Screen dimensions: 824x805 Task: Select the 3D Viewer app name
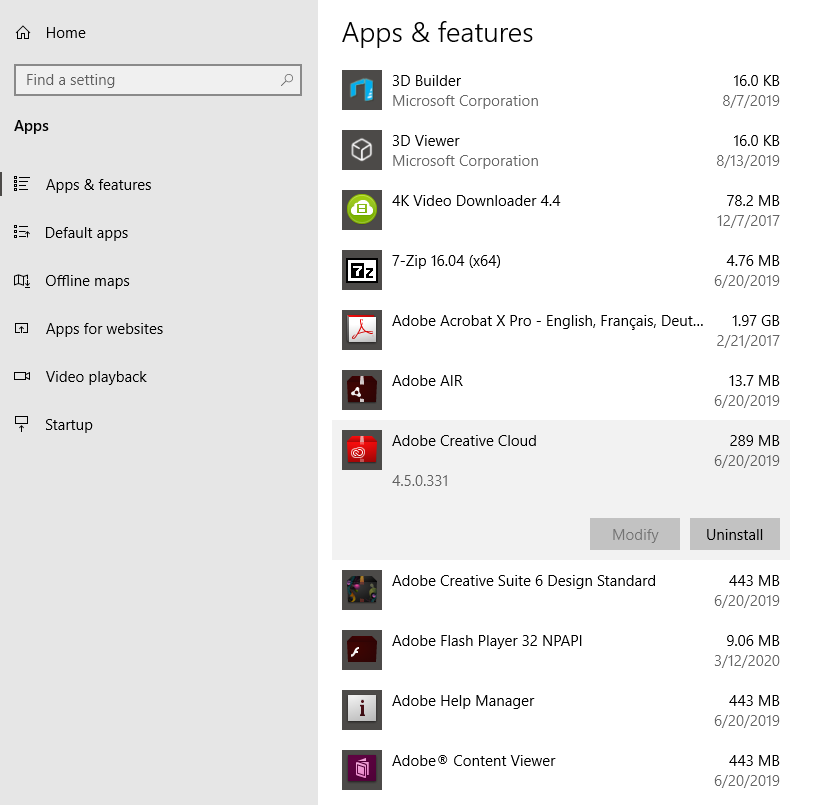click(x=426, y=141)
